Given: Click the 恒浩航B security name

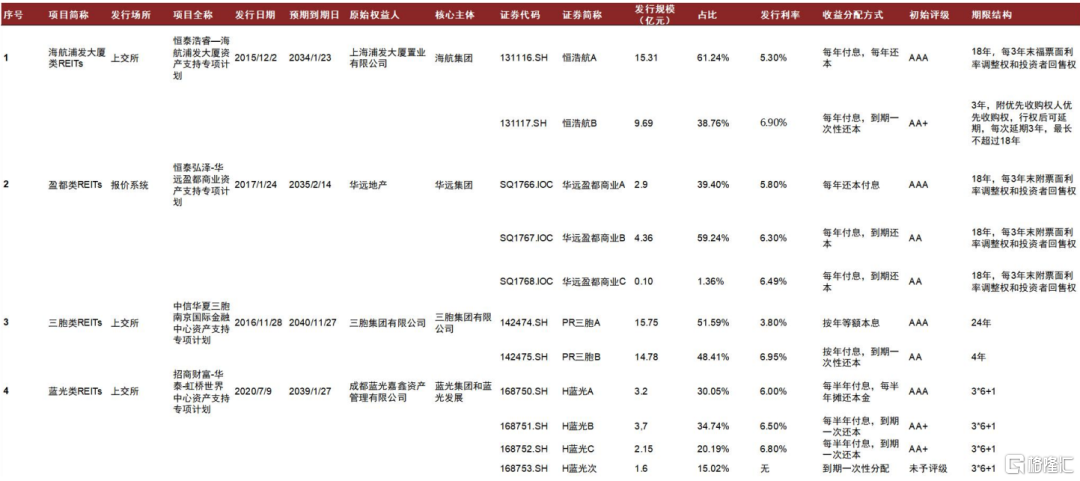Looking at the screenshot, I should click(580, 123).
